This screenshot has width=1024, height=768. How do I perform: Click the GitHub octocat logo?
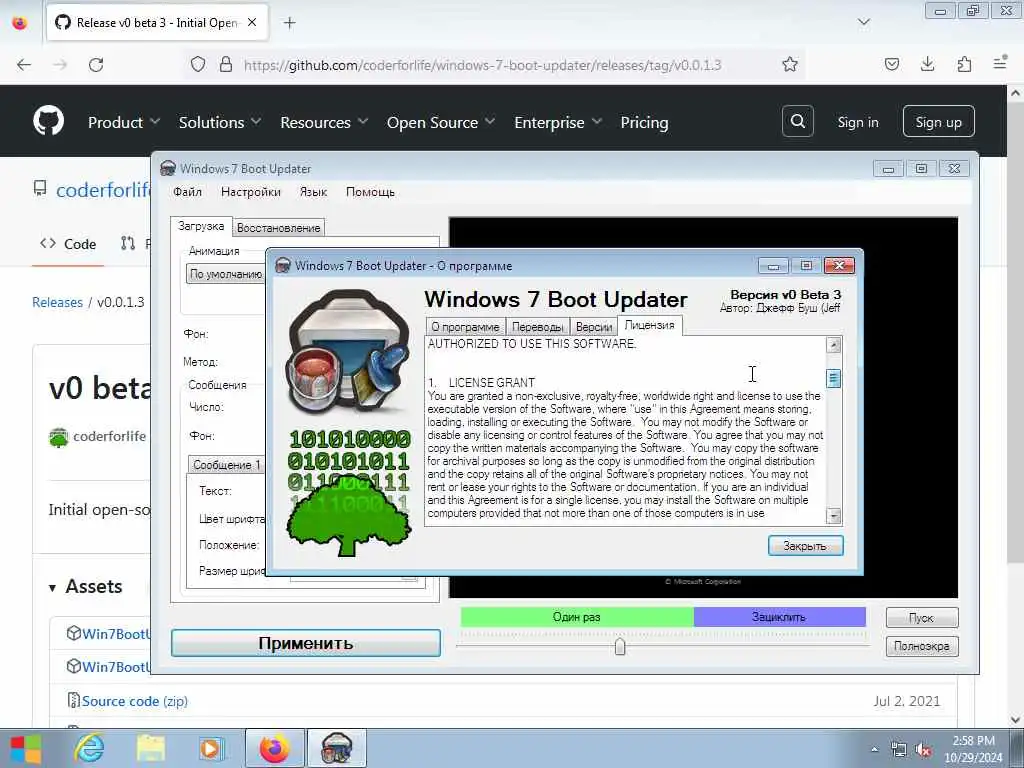pos(48,121)
